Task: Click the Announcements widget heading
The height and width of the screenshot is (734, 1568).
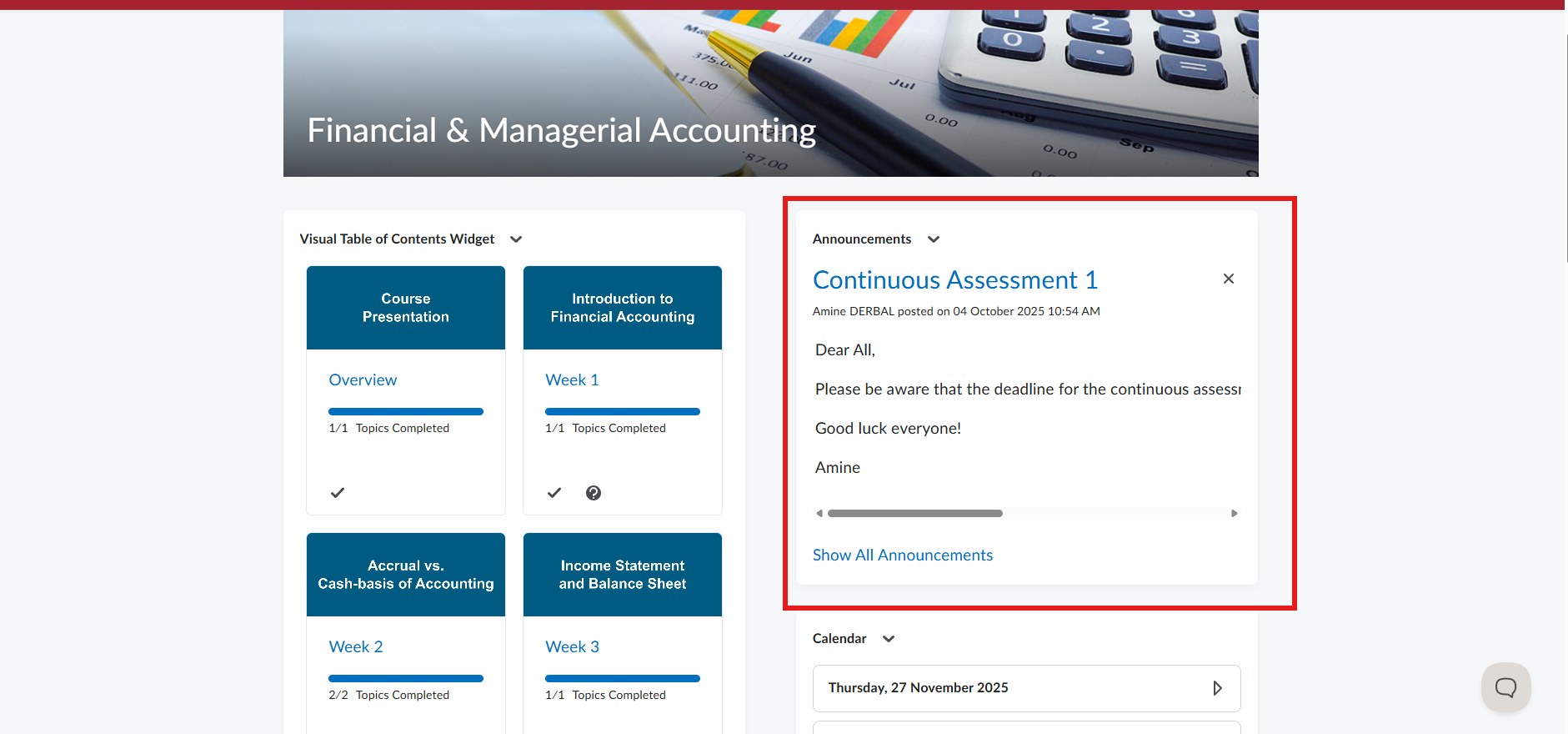Action: (x=862, y=239)
